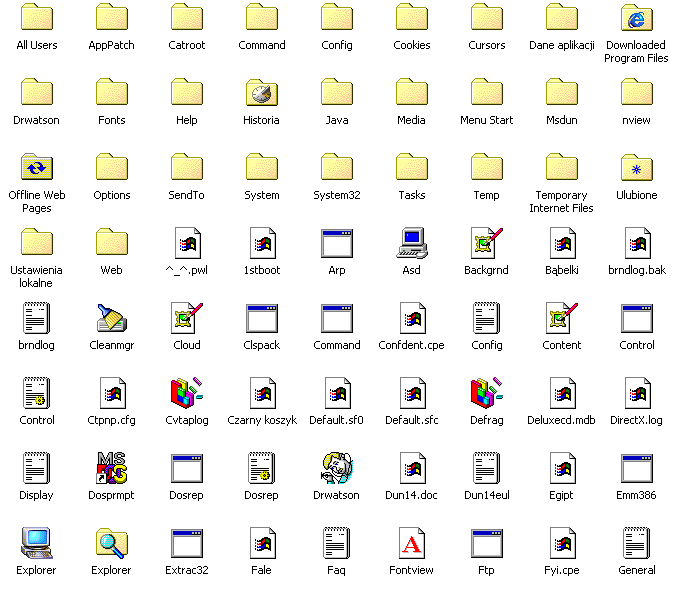Click the 'SendTo' folder label

[x=187, y=195]
